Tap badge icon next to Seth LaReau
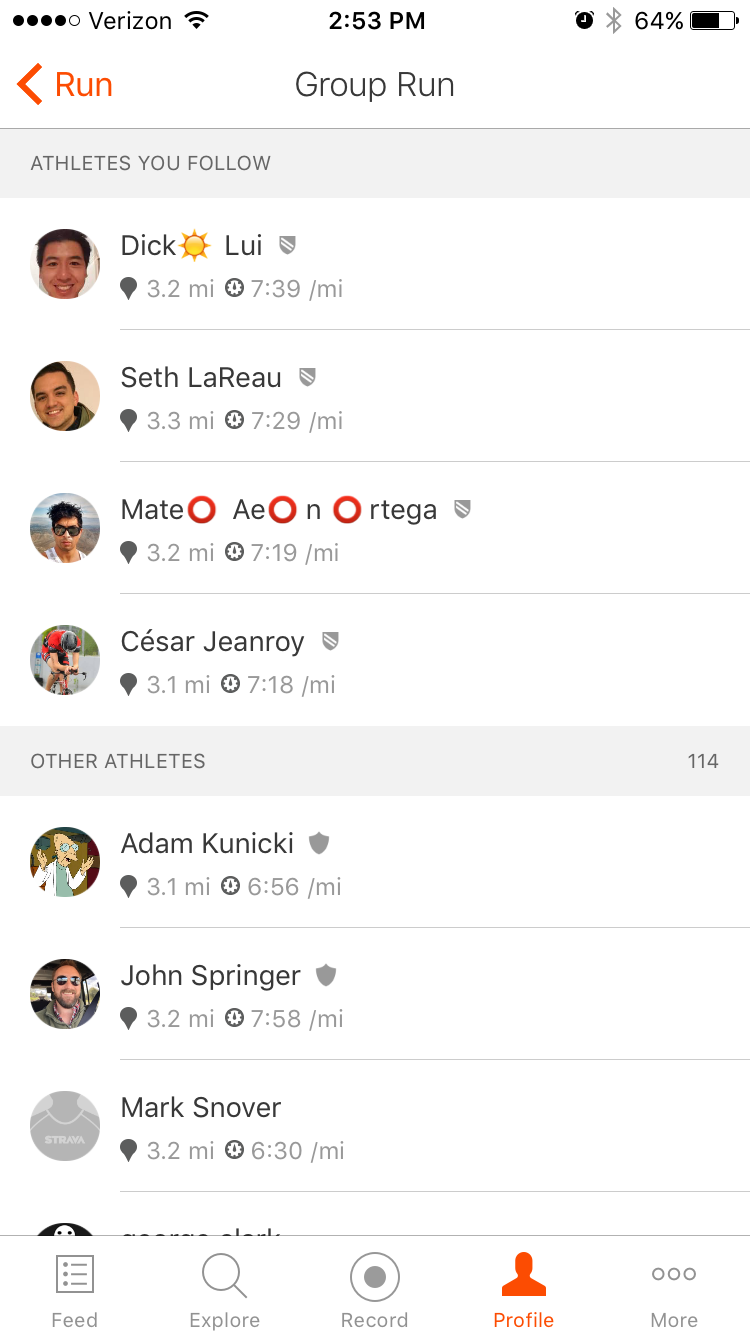Viewport: 750px width, 1334px height. (x=308, y=377)
